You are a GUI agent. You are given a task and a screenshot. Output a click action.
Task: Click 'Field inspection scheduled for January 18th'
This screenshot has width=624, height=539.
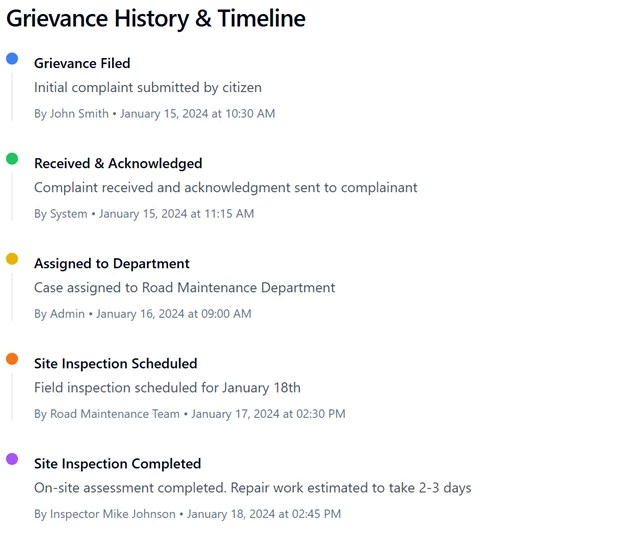coord(167,388)
